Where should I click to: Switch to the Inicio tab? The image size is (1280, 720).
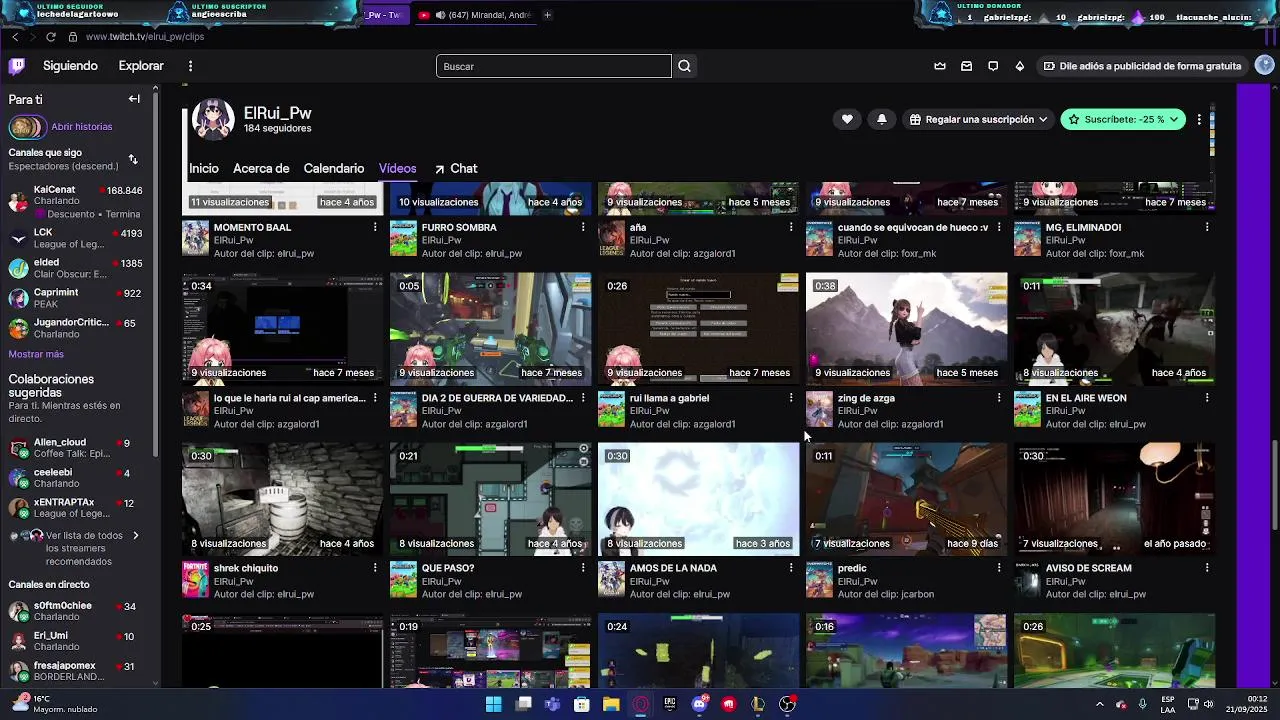[x=204, y=168]
